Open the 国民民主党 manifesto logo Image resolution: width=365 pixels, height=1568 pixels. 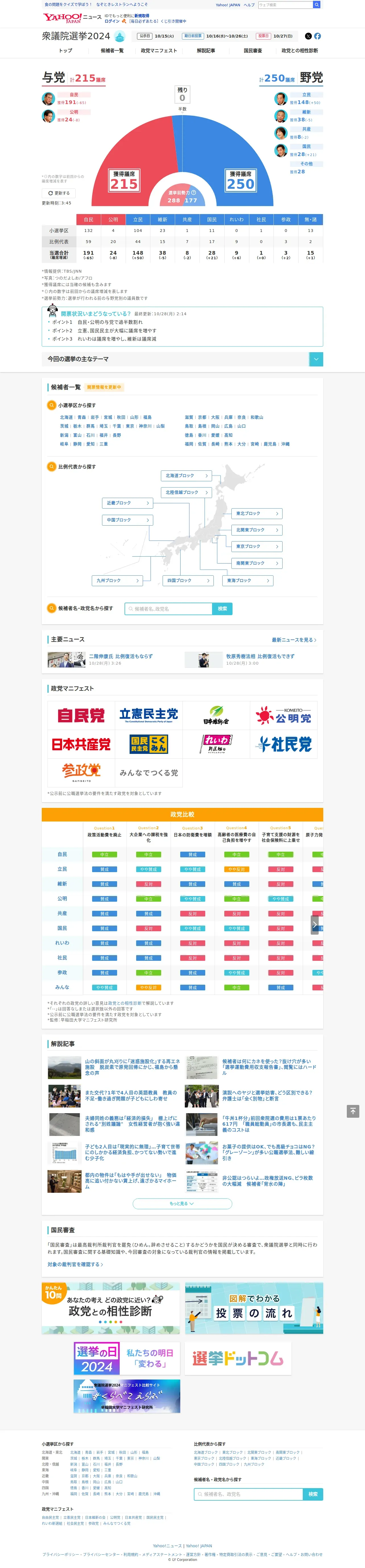148,744
